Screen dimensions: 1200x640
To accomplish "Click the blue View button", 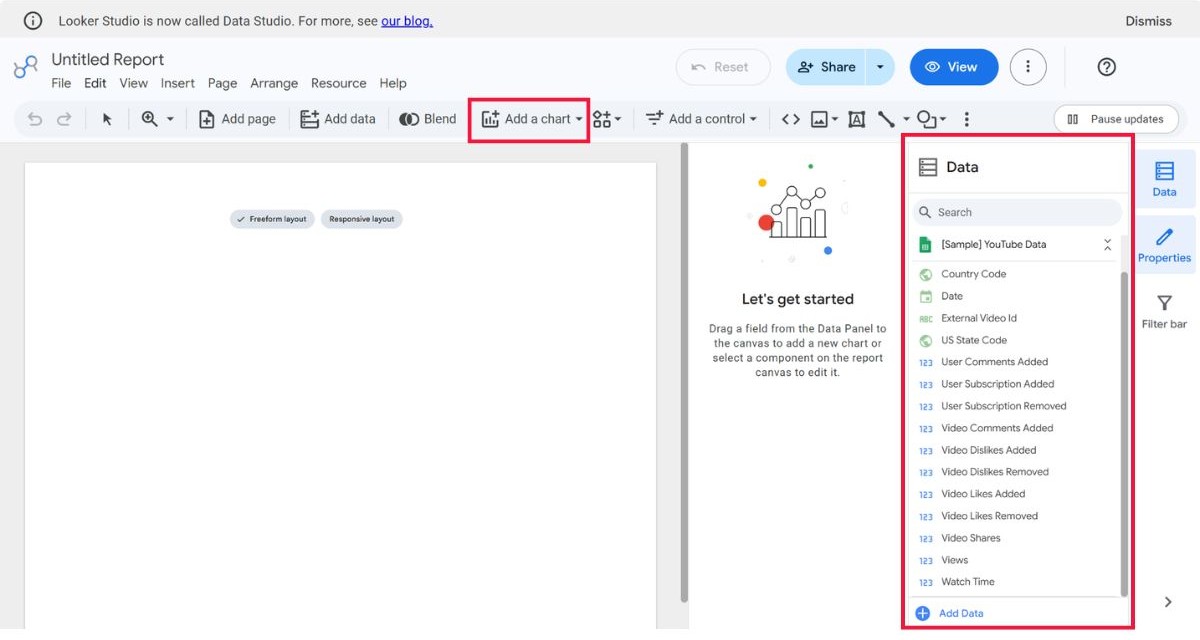I will coord(954,67).
